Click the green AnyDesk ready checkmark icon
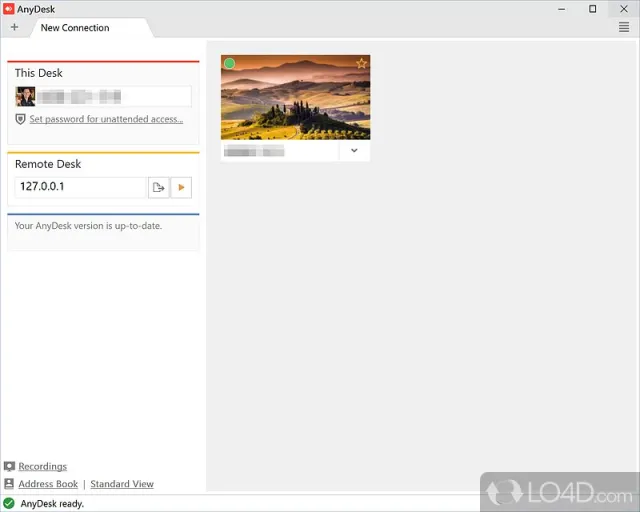 (x=9, y=503)
